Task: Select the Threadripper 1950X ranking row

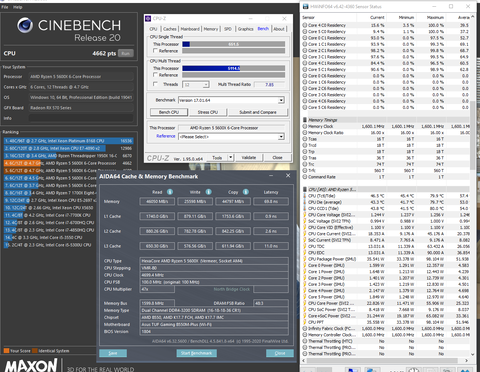Action: click(x=68, y=156)
